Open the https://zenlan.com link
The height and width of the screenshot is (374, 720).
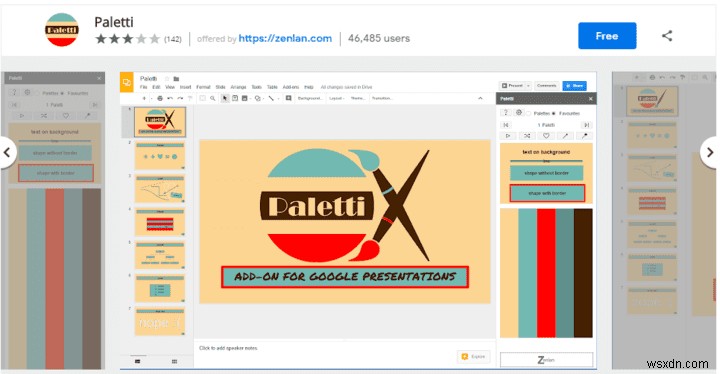pyautogui.click(x=285, y=39)
